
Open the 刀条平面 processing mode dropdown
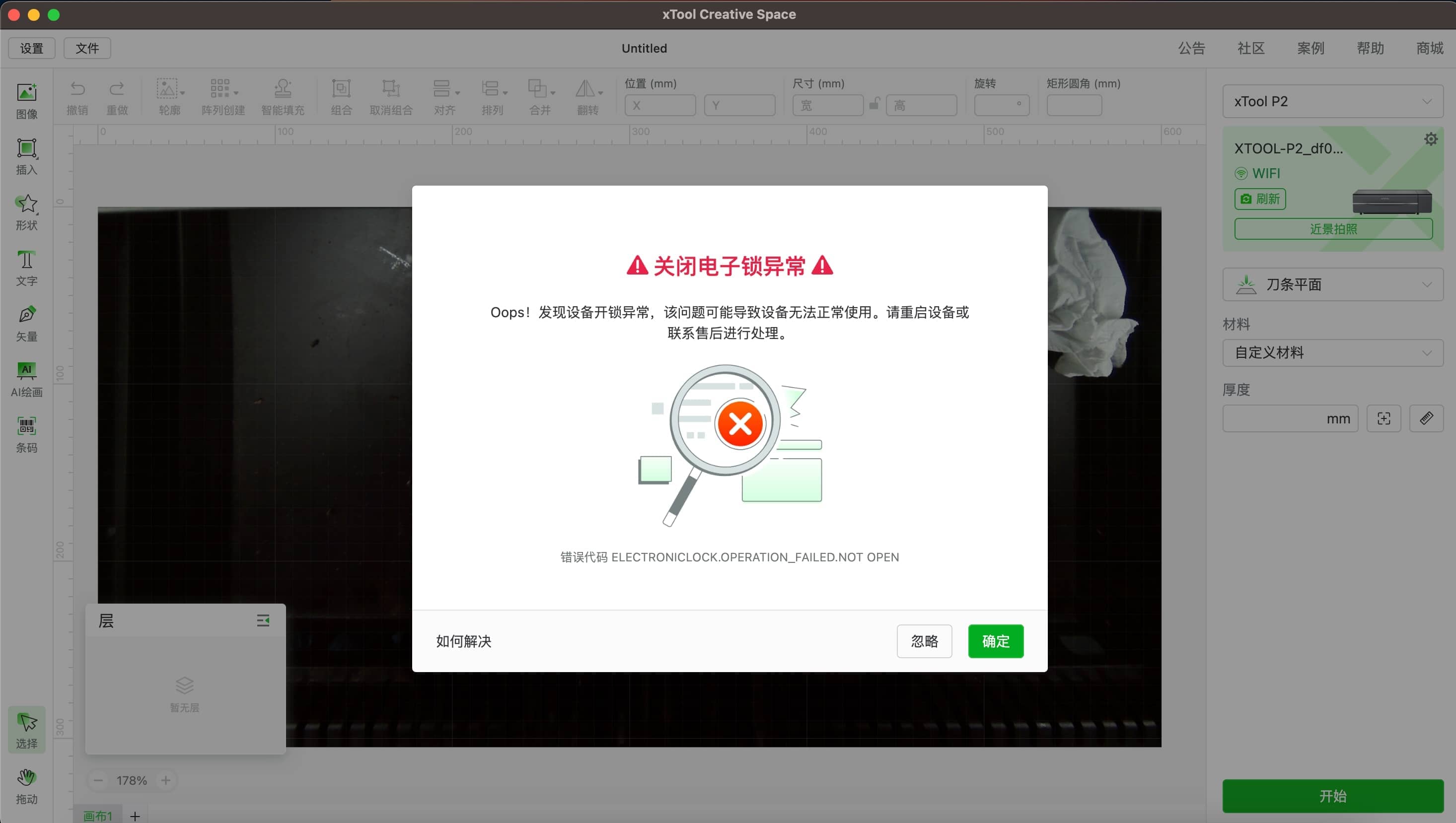[x=1332, y=284]
